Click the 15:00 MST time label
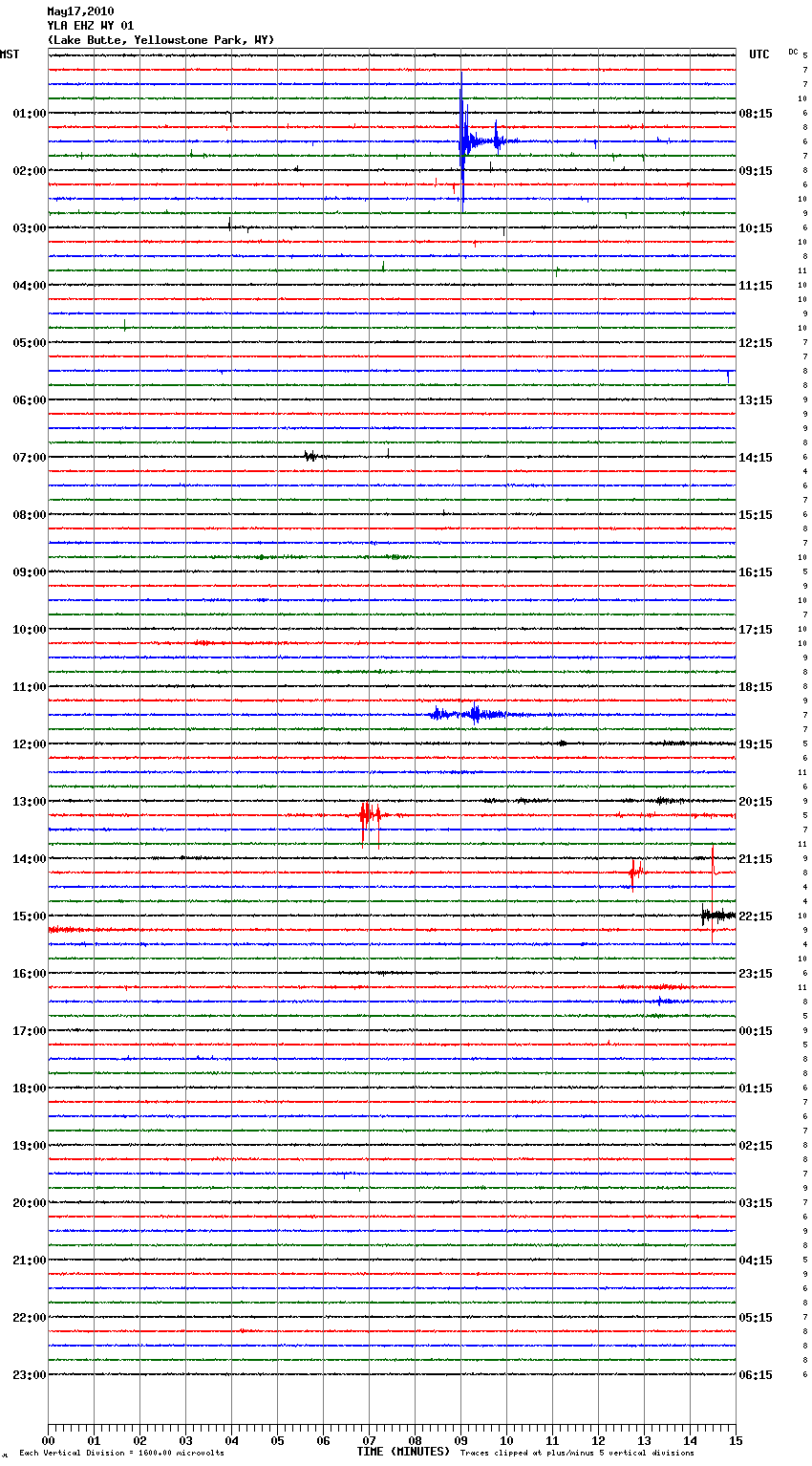The image size is (812, 1466). pos(29,916)
